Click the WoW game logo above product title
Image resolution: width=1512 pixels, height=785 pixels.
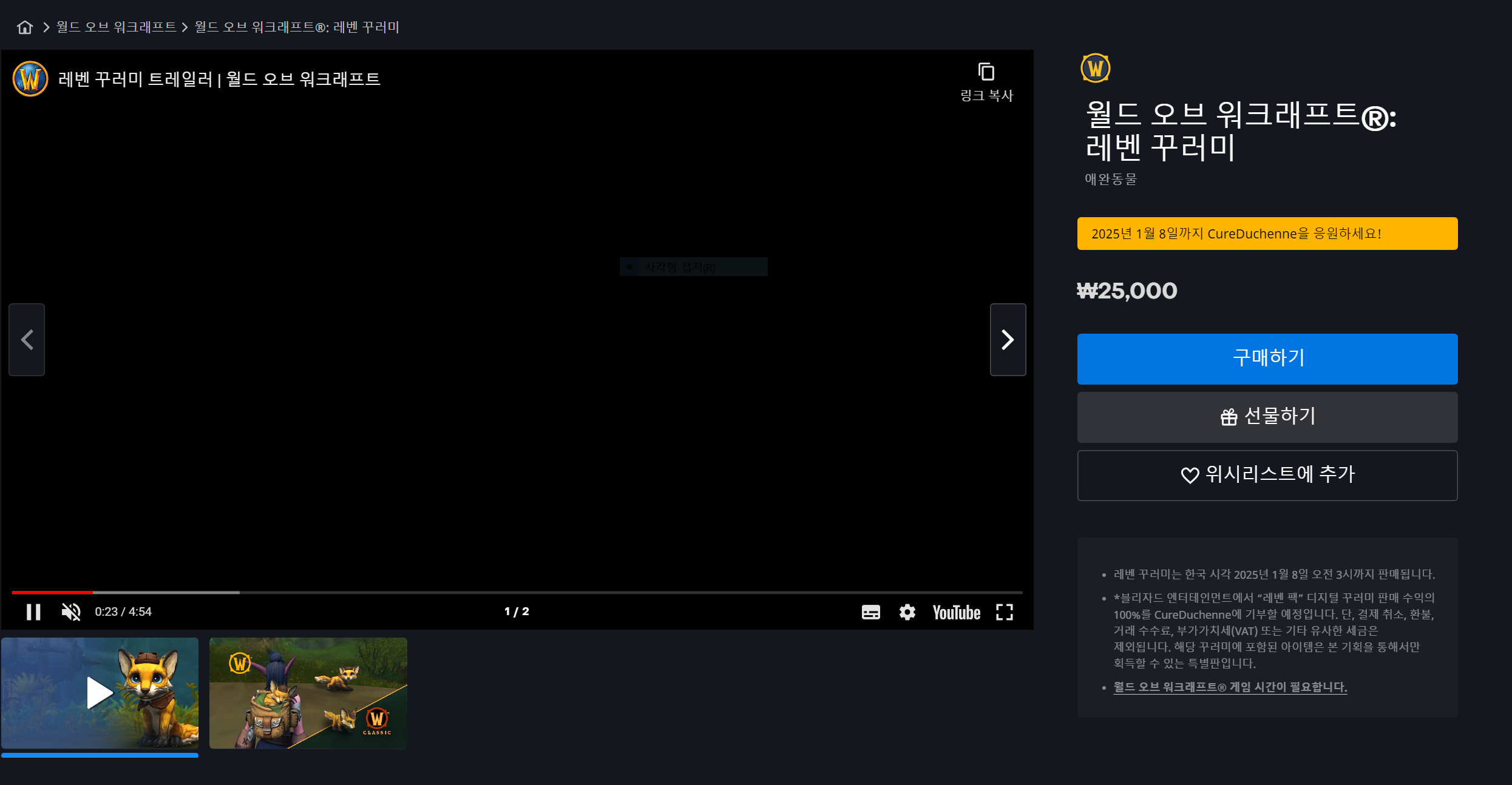1095,68
